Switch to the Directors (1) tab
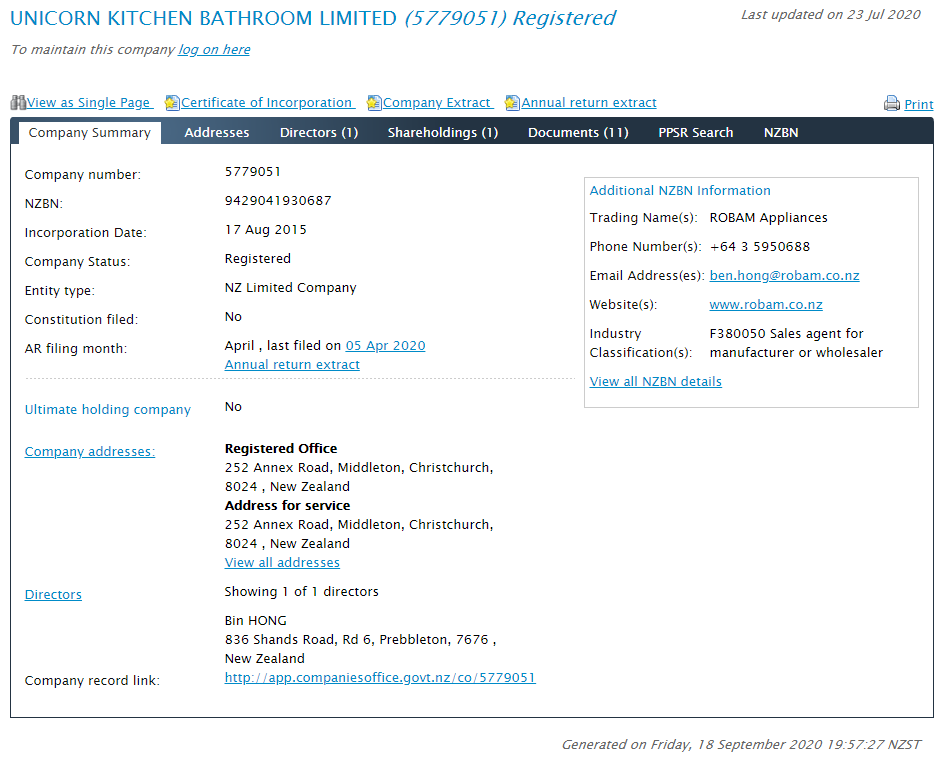The image size is (948, 762). 319,132
